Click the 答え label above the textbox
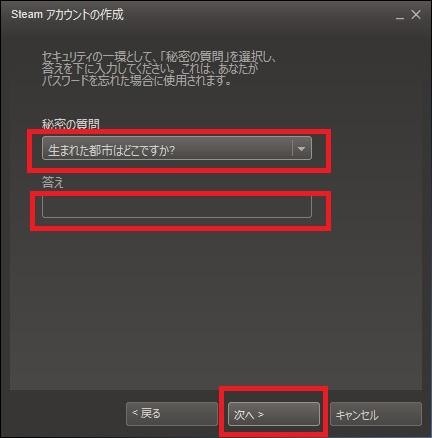The image size is (432, 438). [x=52, y=182]
